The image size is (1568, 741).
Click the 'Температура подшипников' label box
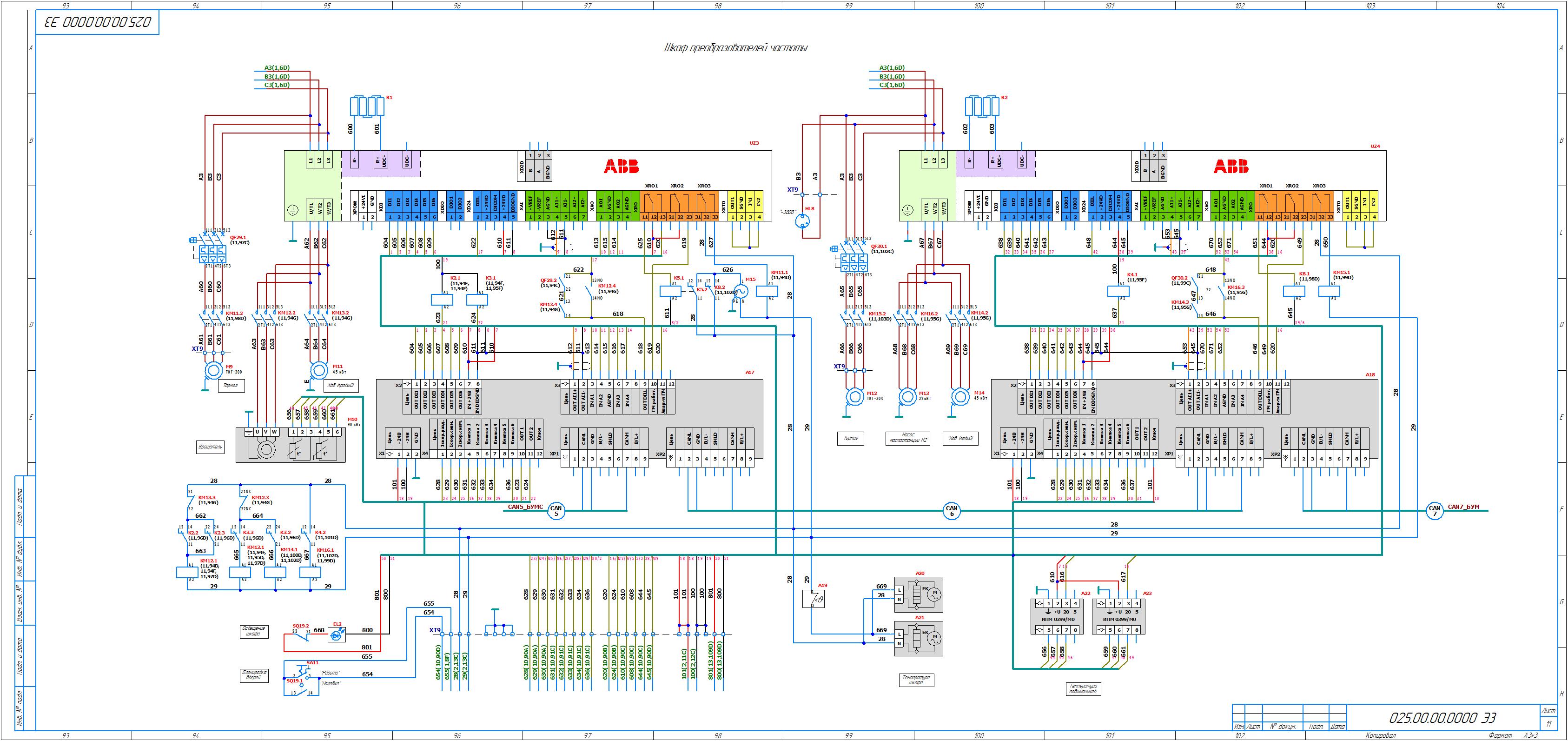click(x=1083, y=688)
